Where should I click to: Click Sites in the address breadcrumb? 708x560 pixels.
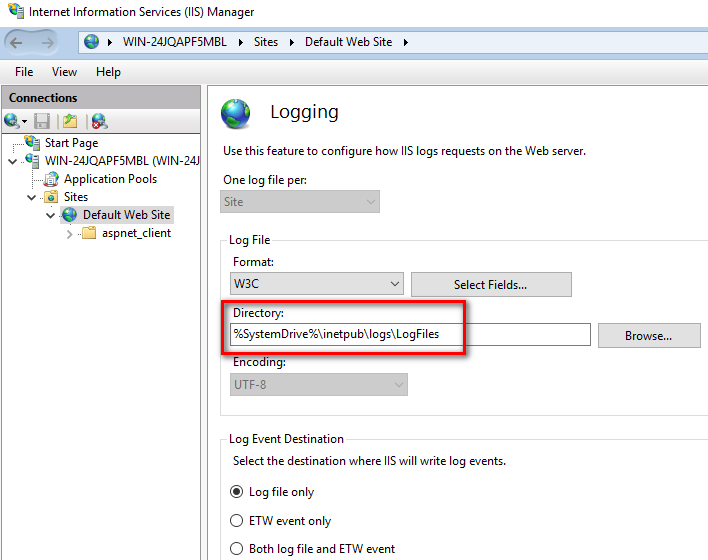[266, 42]
